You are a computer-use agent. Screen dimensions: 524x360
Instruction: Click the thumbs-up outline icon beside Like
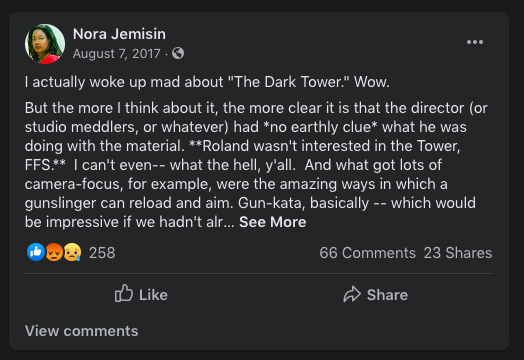[124, 293]
